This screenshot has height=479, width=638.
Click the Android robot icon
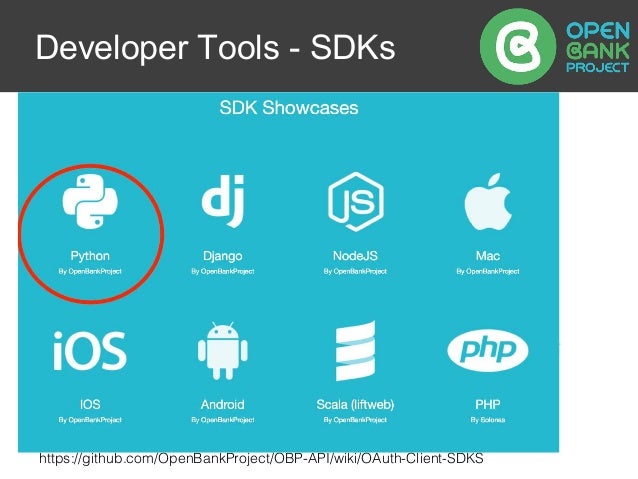point(223,351)
